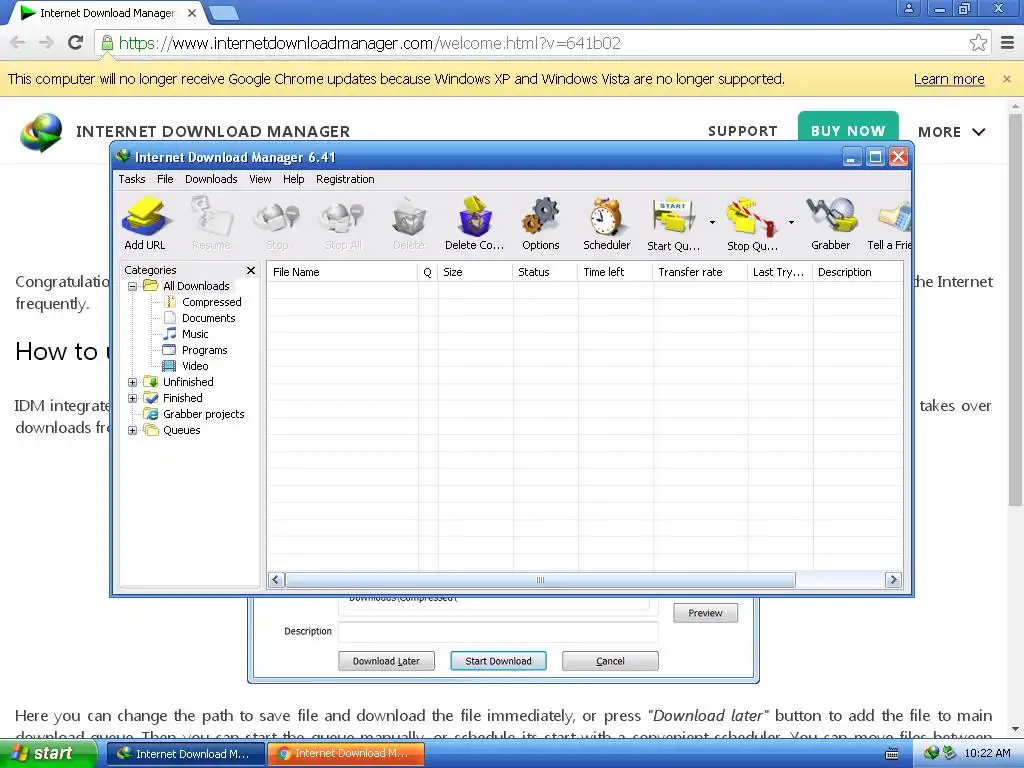Click the Preview button in page image
The image size is (1024, 768).
[705, 613]
